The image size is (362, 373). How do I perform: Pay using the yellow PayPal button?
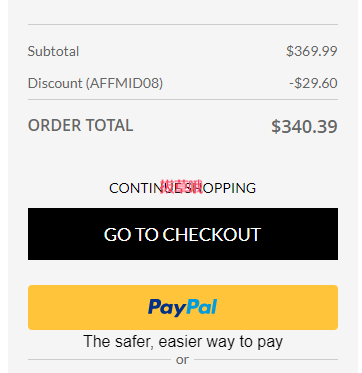183,307
